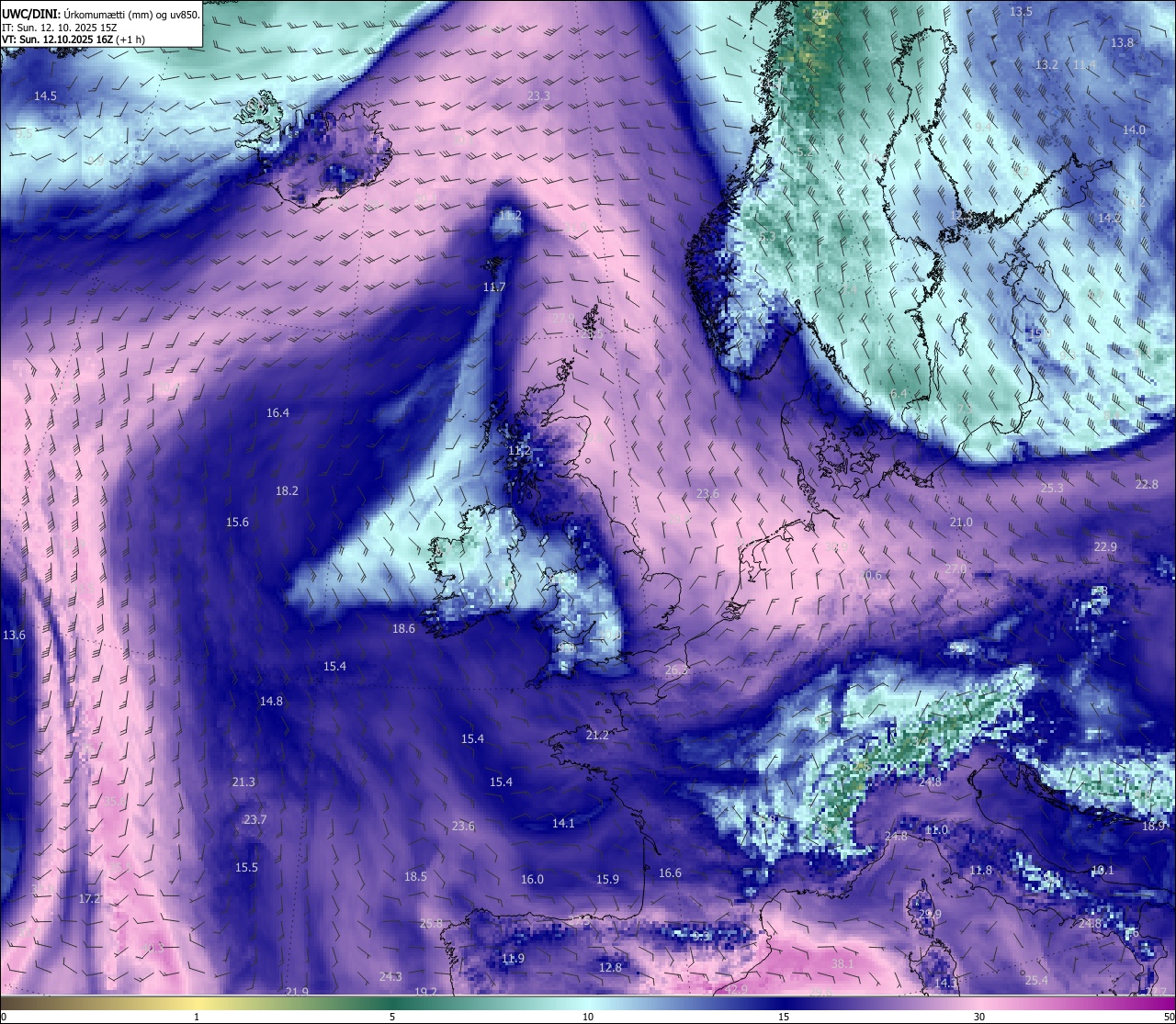This screenshot has height=1024, width=1176.
Task: Click the '1' tick label on the colour scale
Action: click(x=196, y=1017)
